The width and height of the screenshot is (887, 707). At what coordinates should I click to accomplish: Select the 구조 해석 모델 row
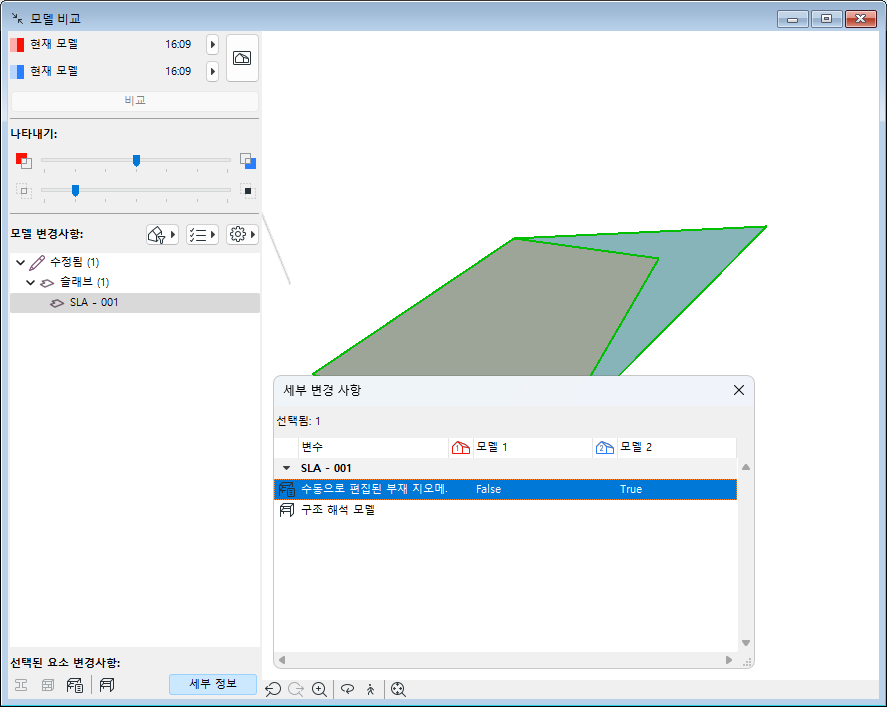[505, 510]
